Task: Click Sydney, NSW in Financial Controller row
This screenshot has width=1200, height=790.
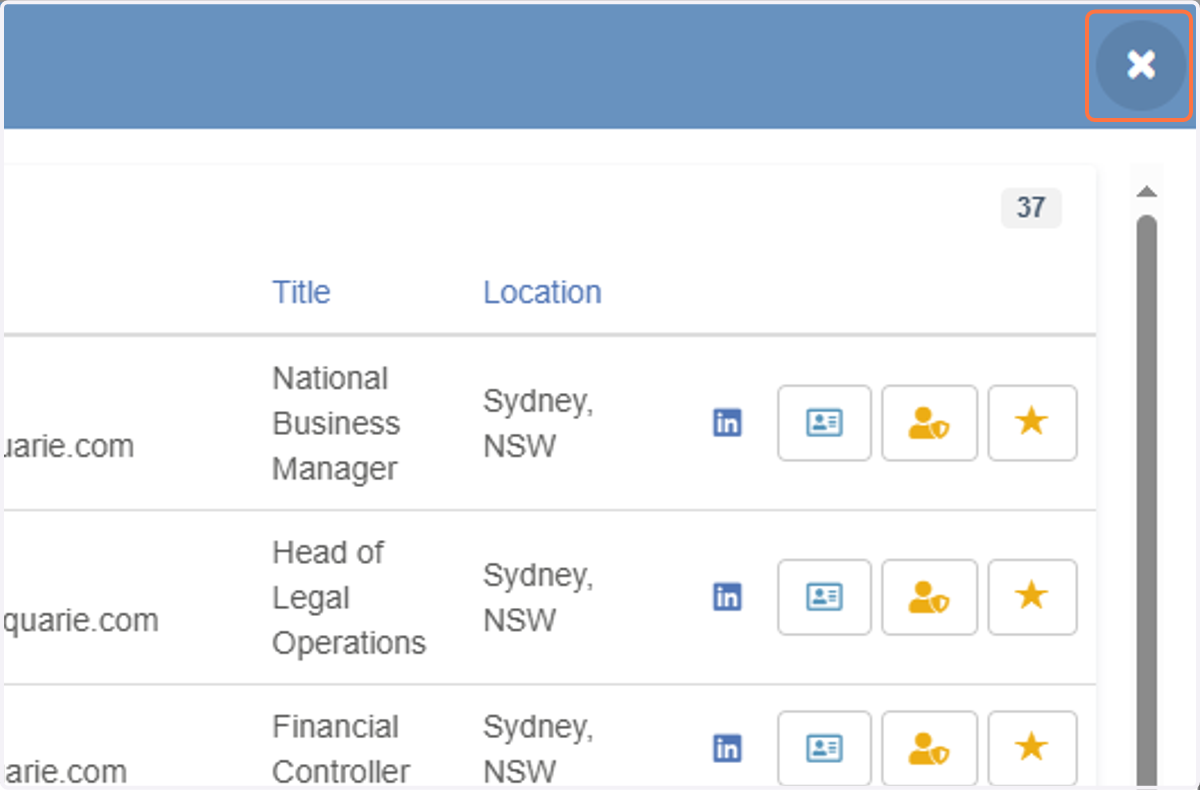Action: point(538,749)
